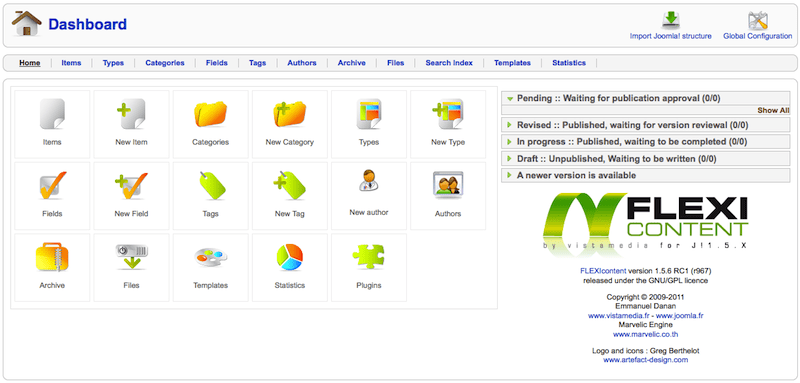Image resolution: width=800 pixels, height=383 pixels.
Task: Open the FLEXIcontent version link
Action: (x=603, y=271)
